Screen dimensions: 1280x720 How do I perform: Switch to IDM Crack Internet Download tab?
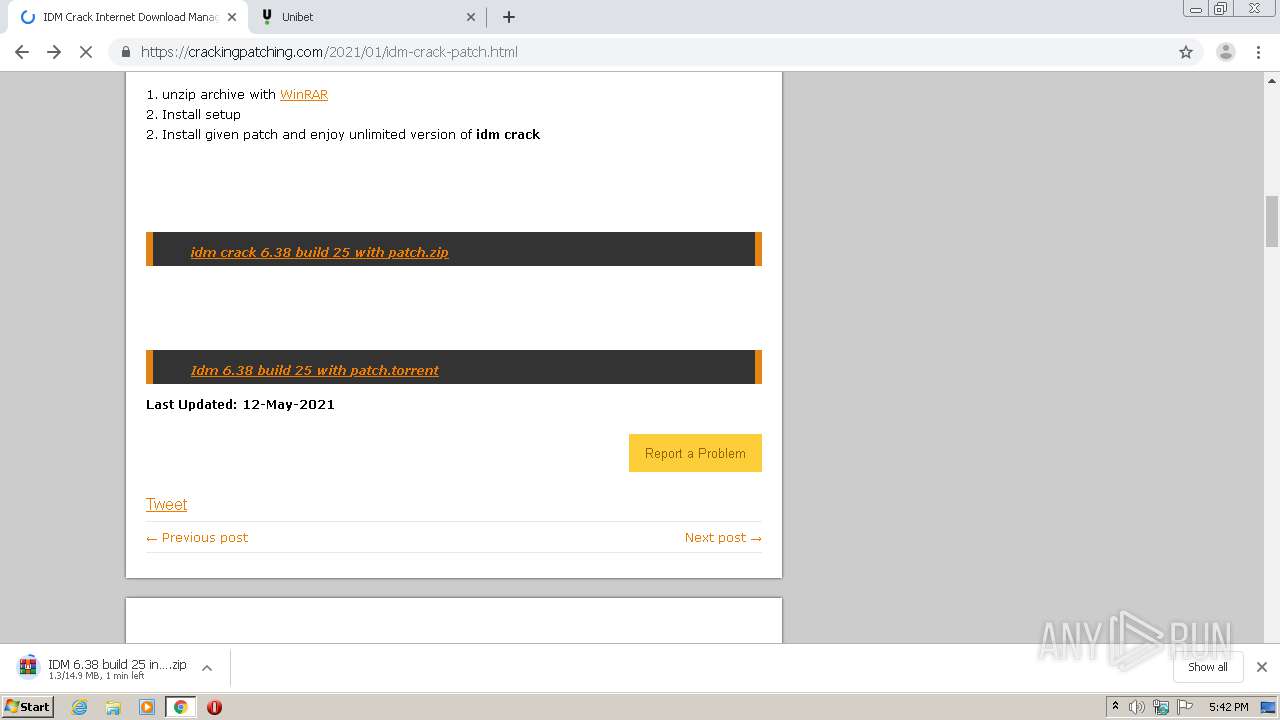pos(128,17)
